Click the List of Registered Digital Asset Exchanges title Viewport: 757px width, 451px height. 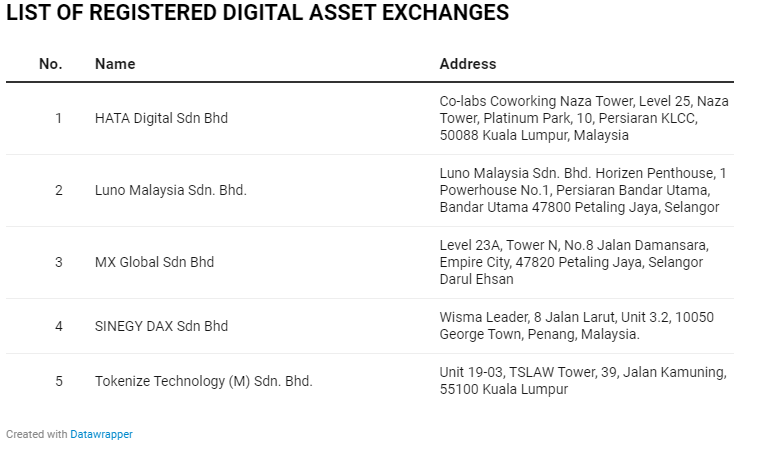[257, 12]
